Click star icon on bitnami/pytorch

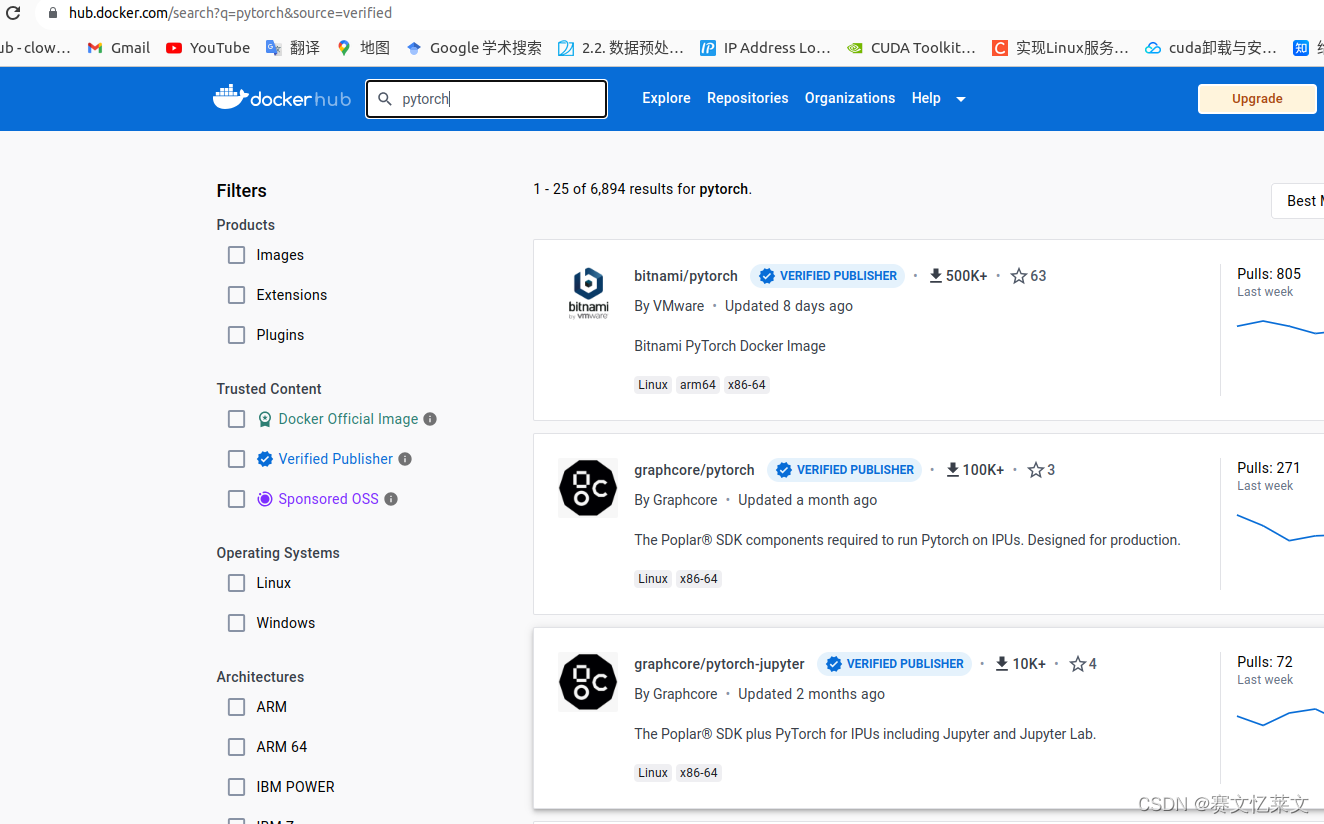click(x=1019, y=276)
